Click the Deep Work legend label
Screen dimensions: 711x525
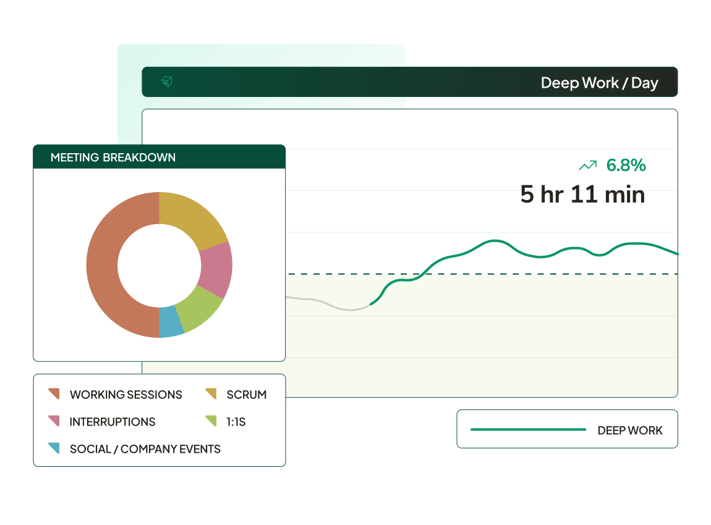(629, 430)
